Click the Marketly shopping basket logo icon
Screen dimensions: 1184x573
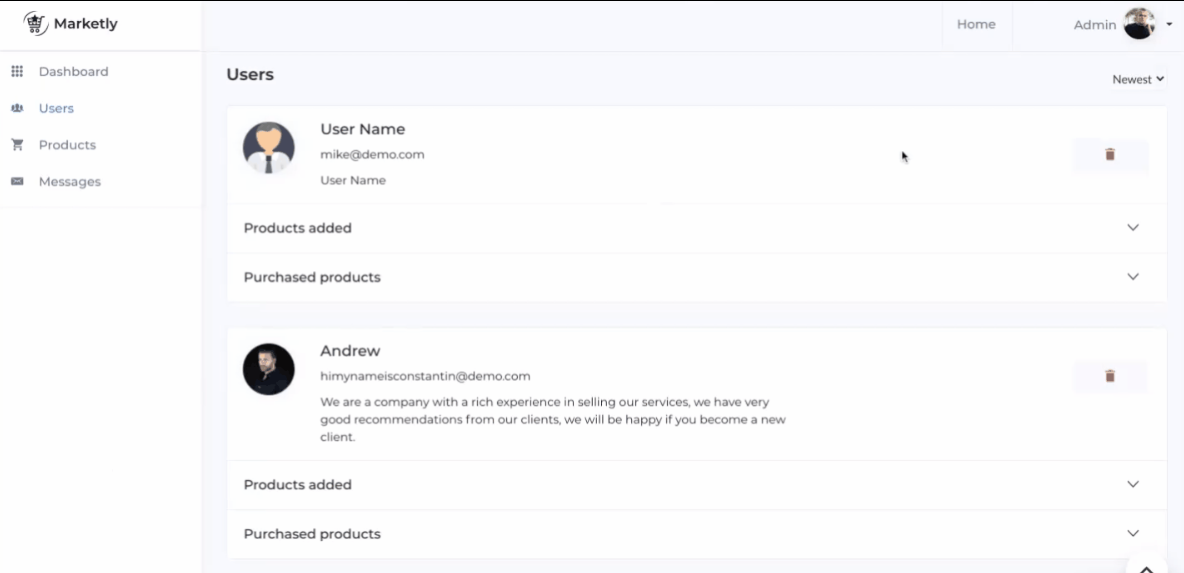[x=36, y=24]
